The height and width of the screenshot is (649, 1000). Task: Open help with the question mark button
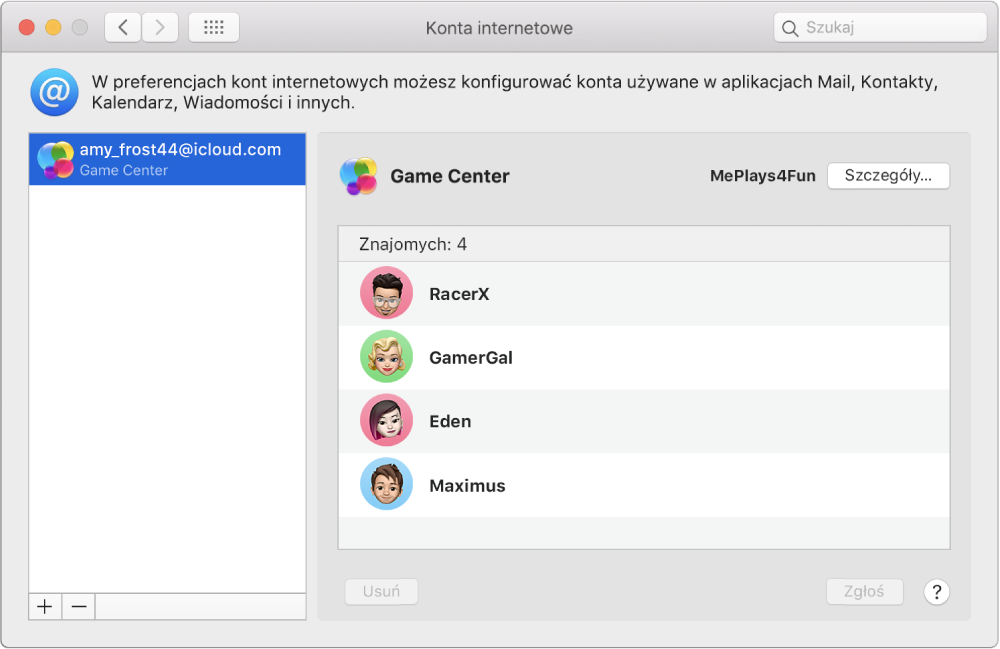coord(936,592)
